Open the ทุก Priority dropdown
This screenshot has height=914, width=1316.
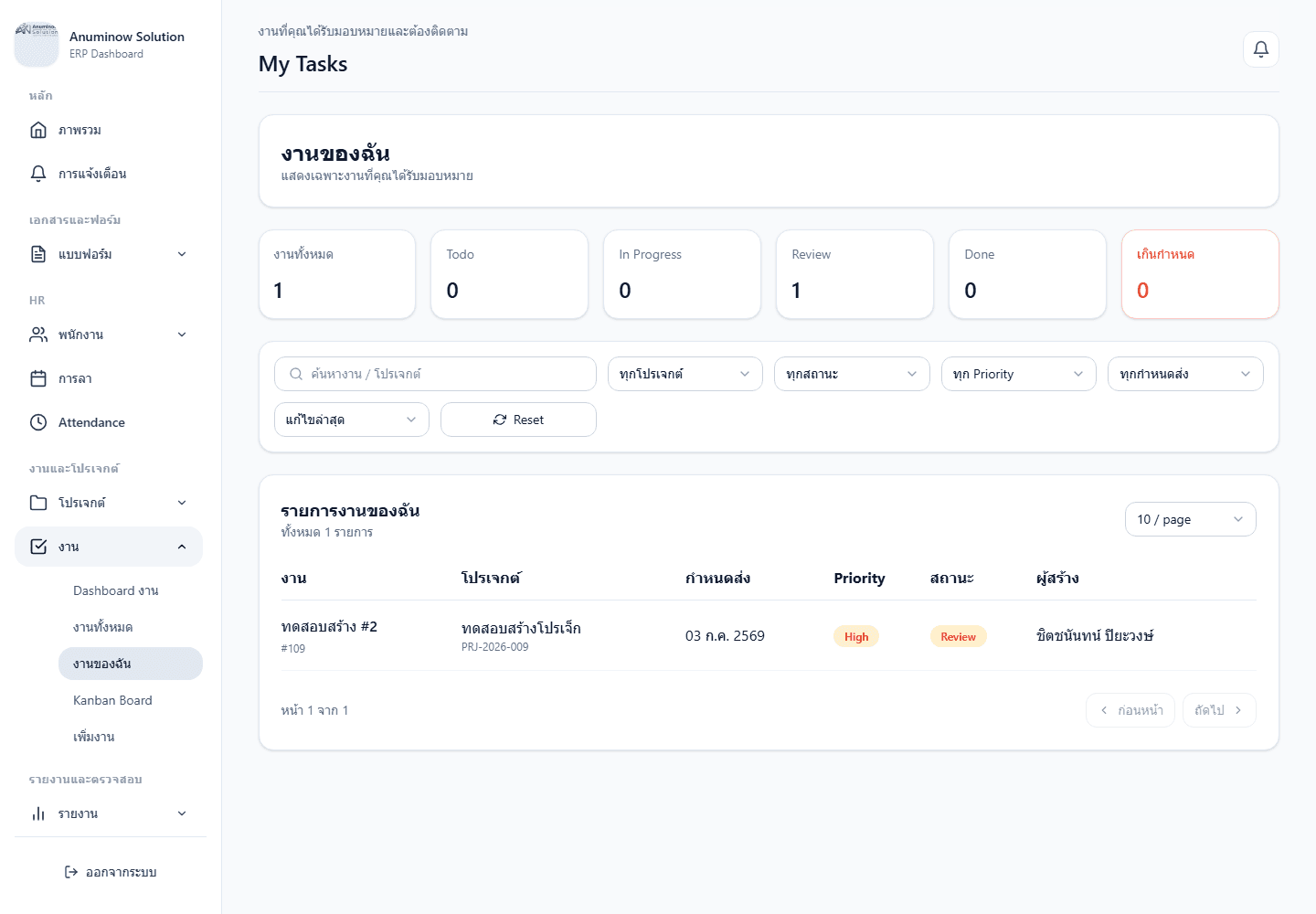coord(1019,374)
